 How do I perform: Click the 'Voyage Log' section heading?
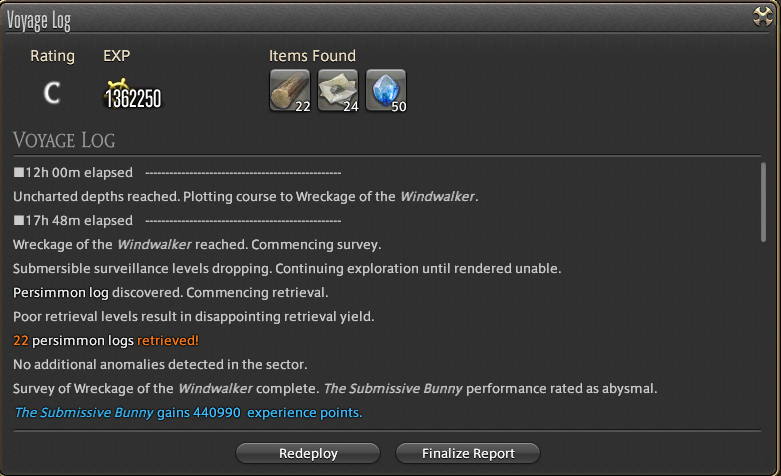tap(64, 140)
